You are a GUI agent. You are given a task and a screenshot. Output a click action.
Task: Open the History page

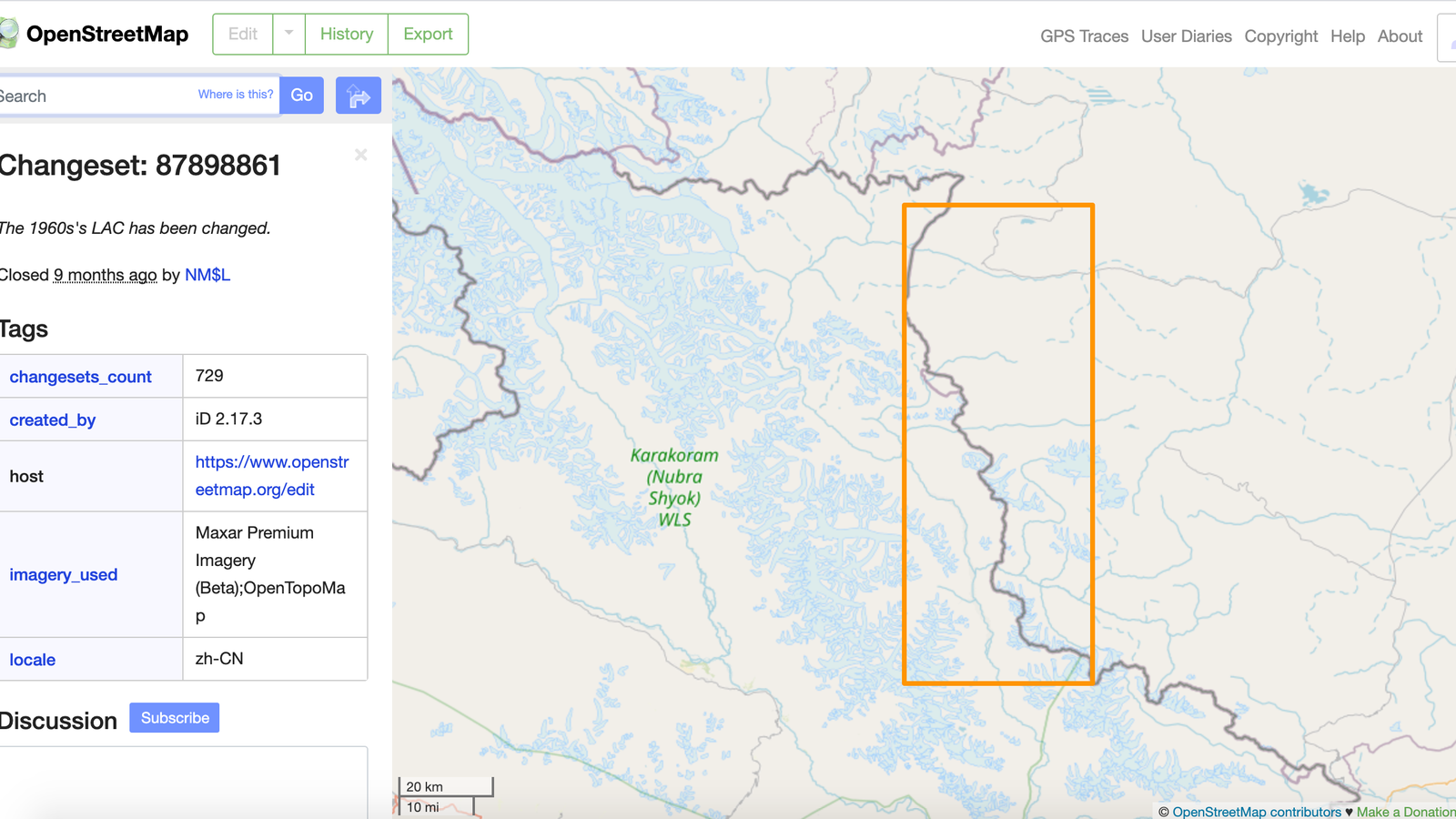tap(346, 34)
